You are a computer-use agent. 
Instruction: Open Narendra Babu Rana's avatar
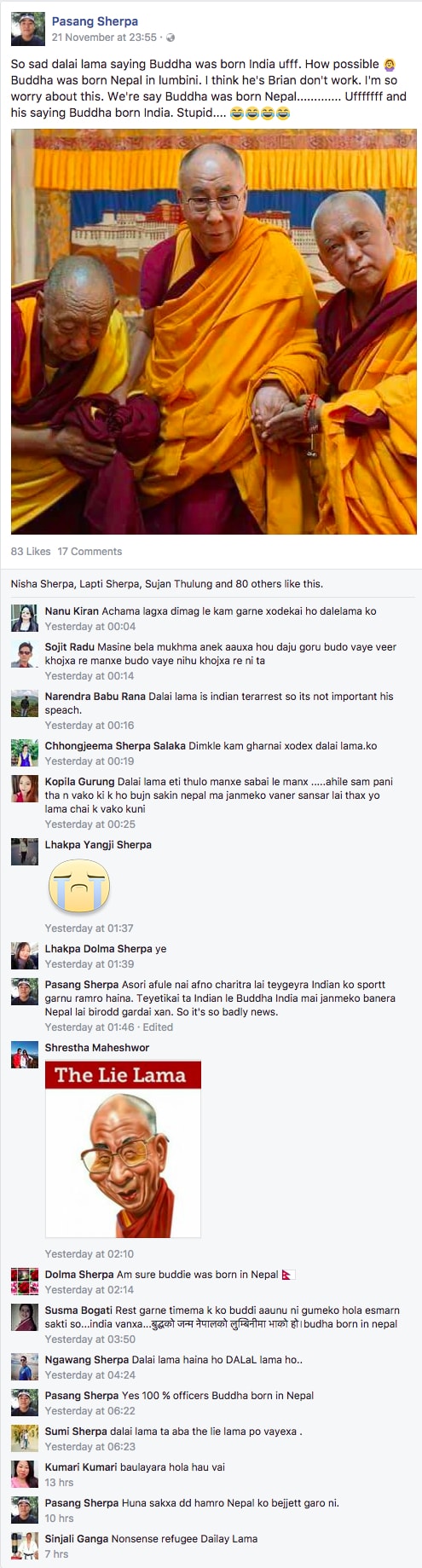pyautogui.click(x=25, y=703)
